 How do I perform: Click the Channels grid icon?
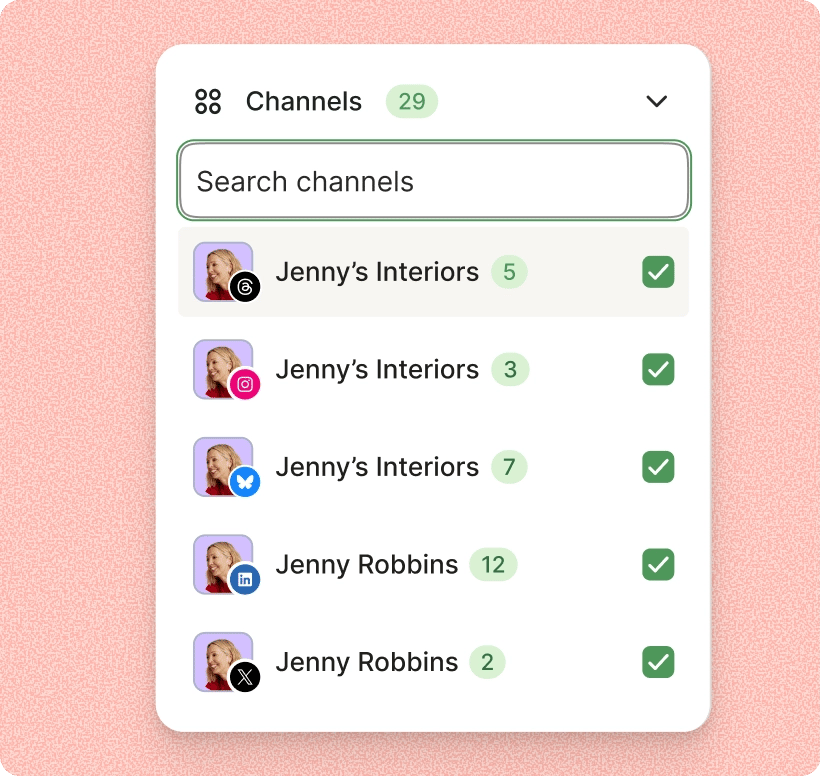(x=207, y=101)
